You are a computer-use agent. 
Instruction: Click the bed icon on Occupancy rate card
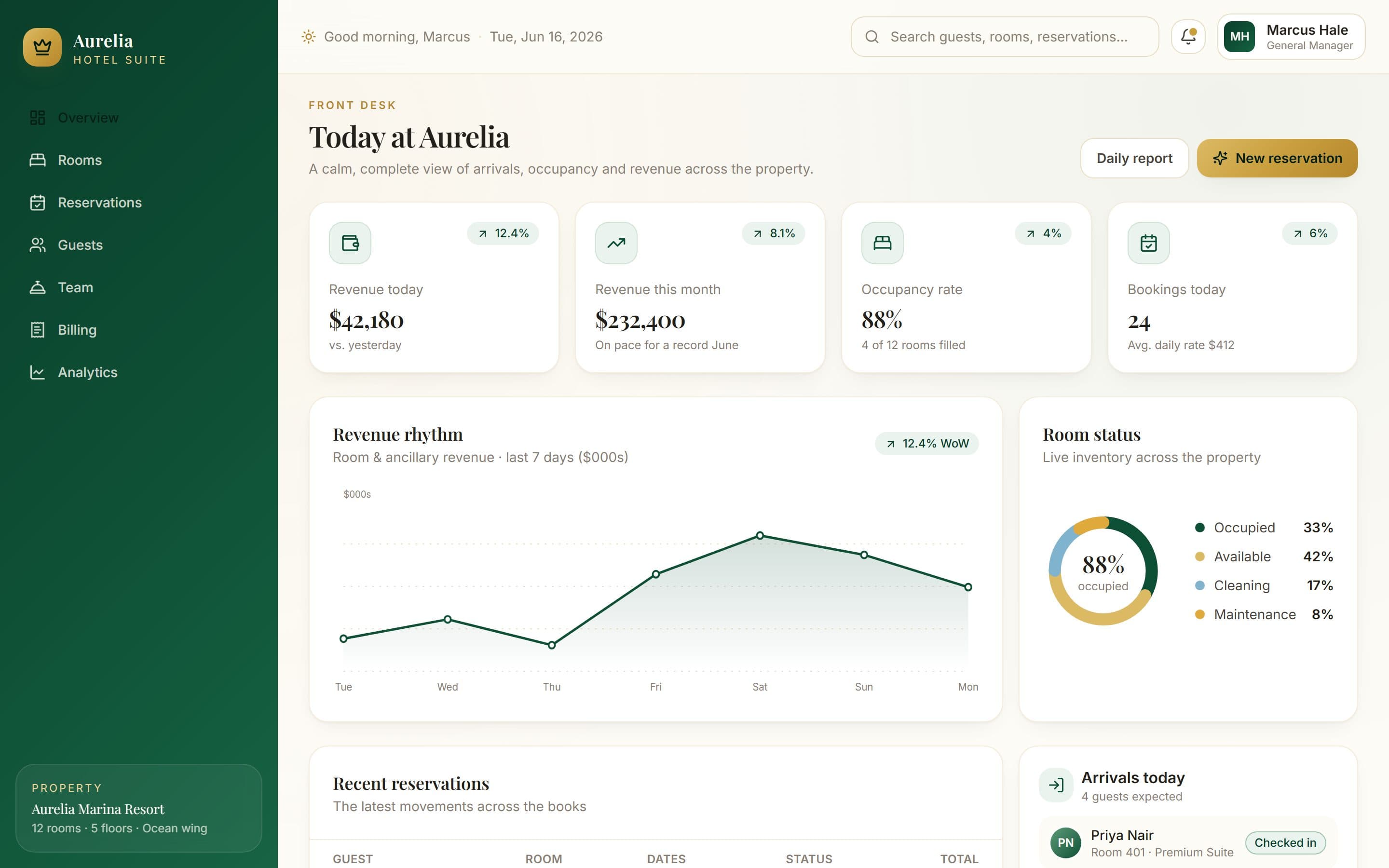882,243
